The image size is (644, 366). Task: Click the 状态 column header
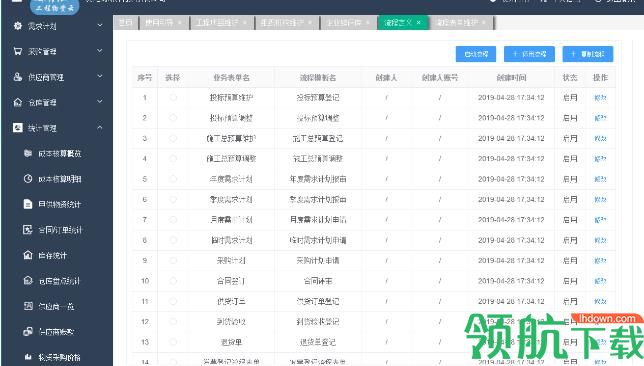[570, 77]
